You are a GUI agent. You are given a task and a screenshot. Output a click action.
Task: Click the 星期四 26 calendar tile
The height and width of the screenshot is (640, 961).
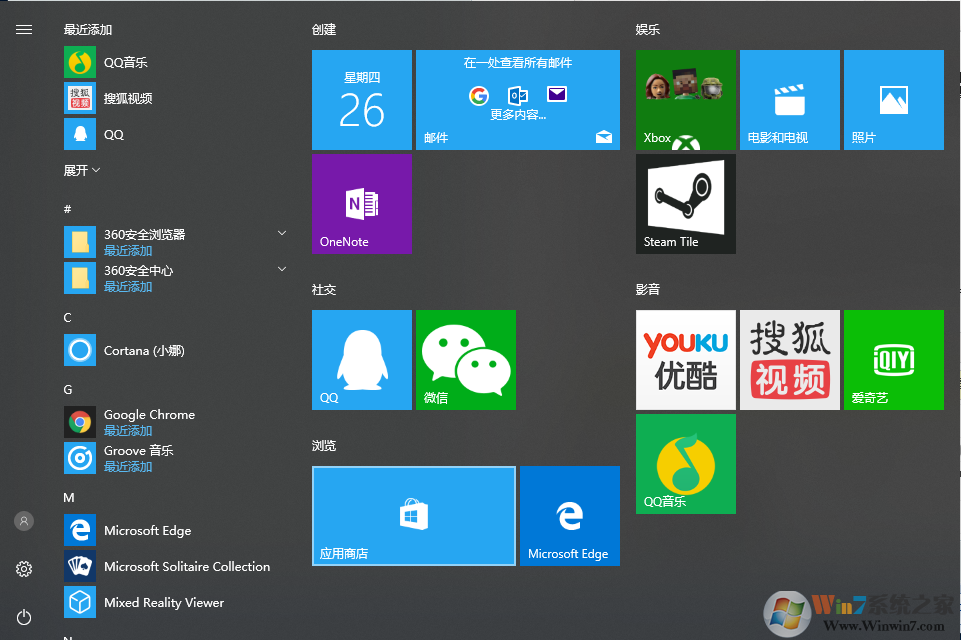point(361,99)
